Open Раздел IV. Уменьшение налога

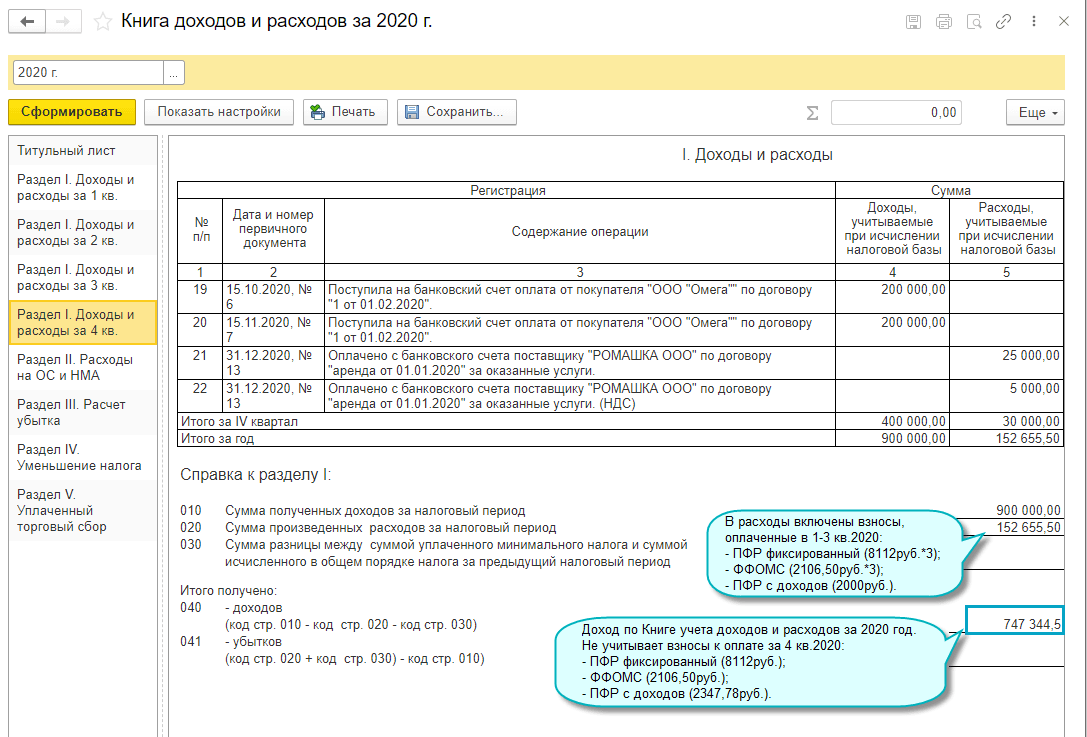(x=82, y=458)
